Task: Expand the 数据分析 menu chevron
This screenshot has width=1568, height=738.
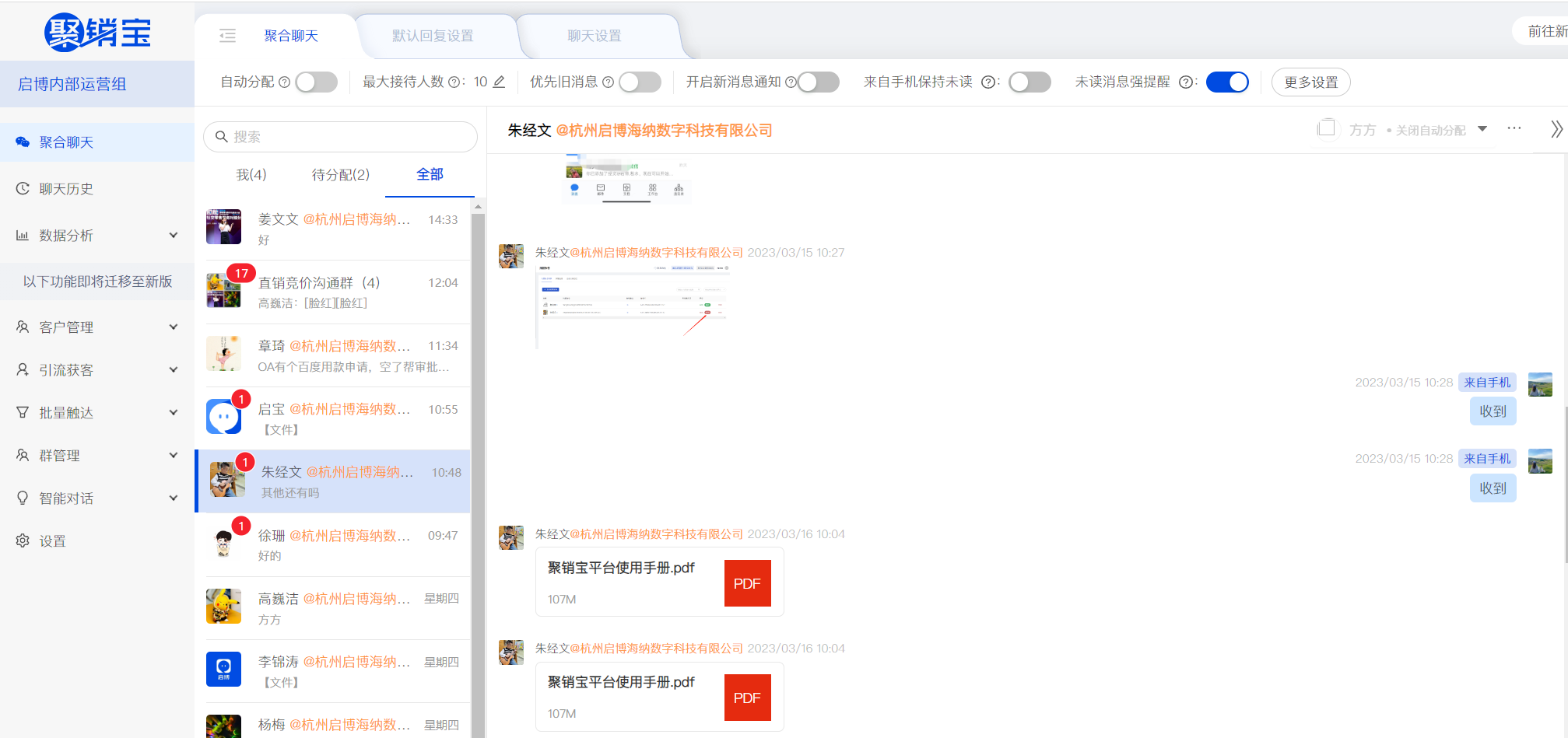Action: tap(174, 235)
